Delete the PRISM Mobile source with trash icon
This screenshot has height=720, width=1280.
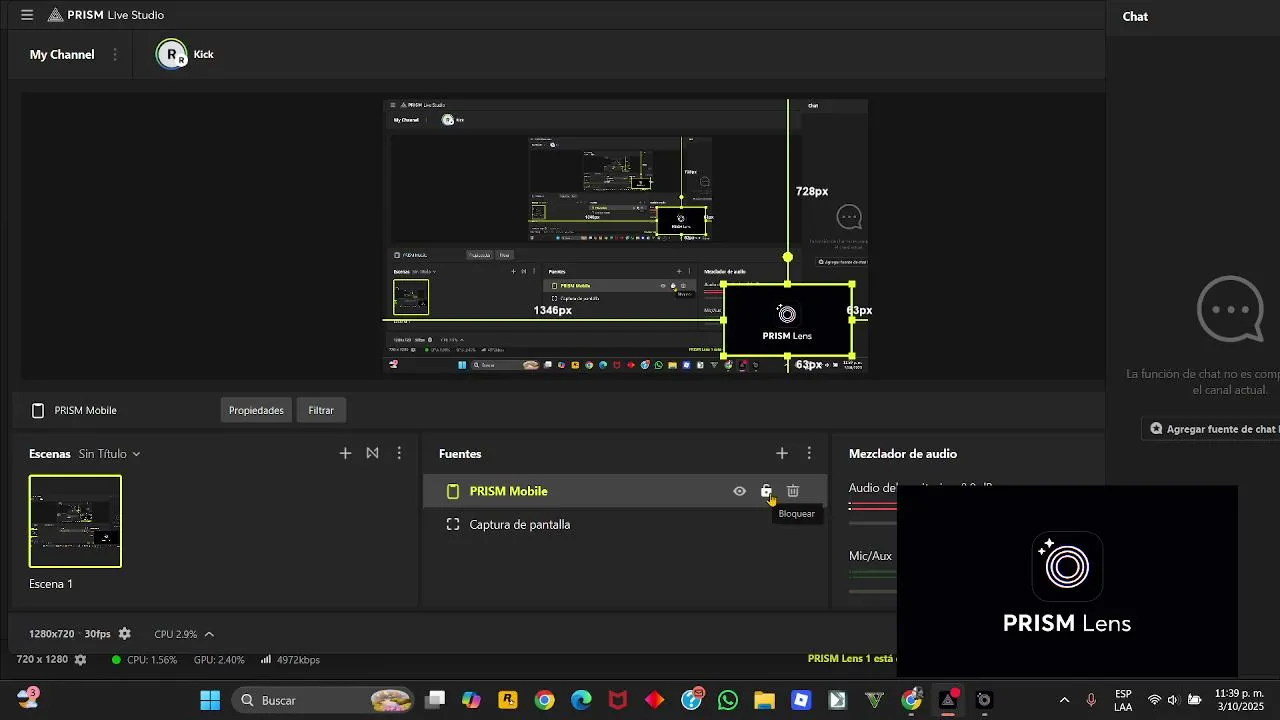(x=793, y=491)
